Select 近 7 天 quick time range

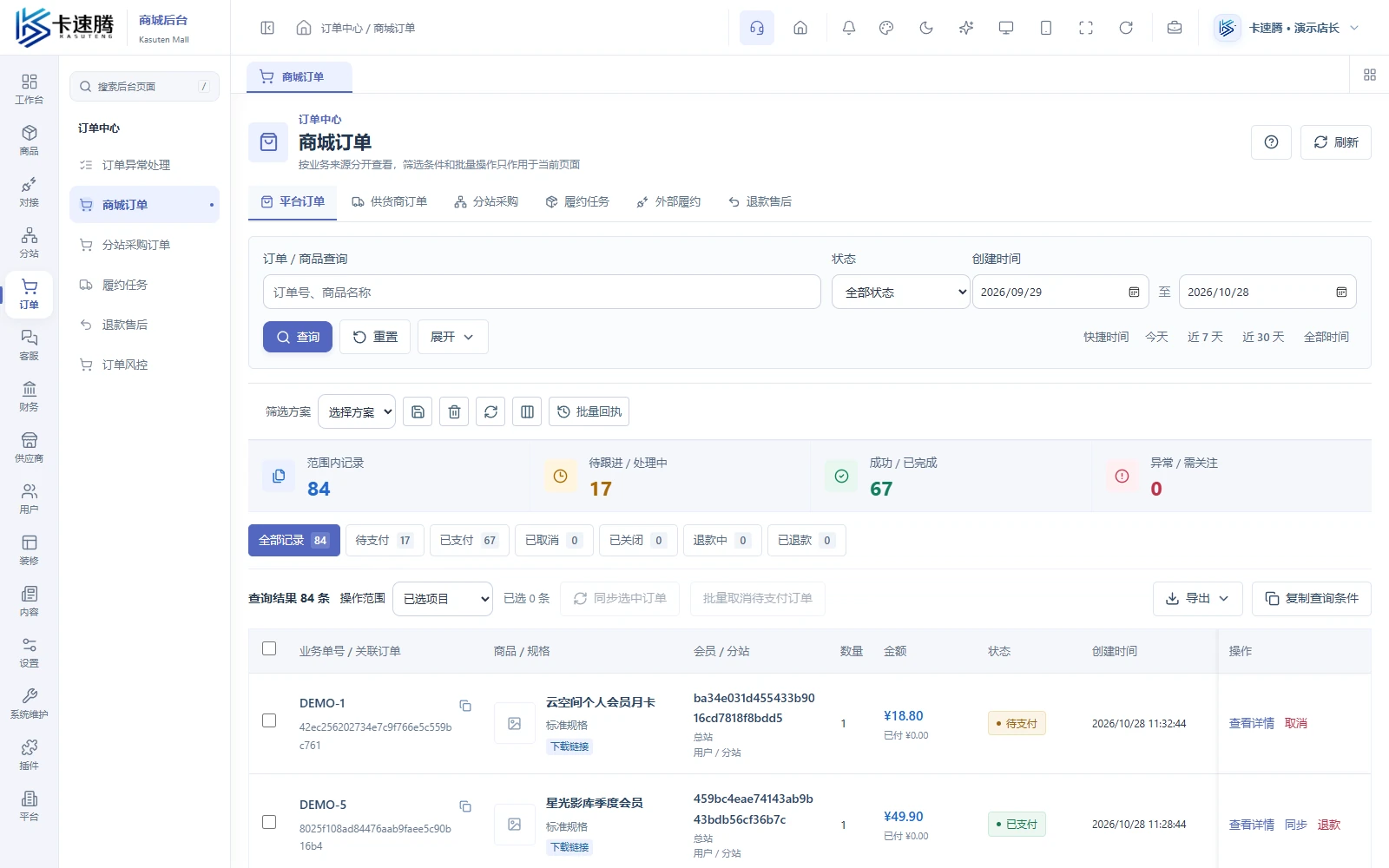click(x=1205, y=337)
